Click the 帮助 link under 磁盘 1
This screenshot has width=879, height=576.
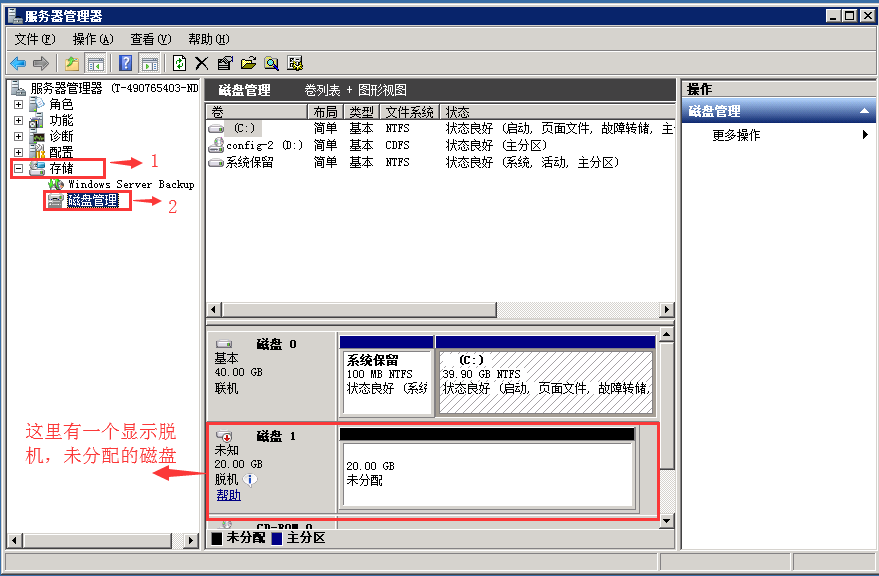[x=228, y=494]
